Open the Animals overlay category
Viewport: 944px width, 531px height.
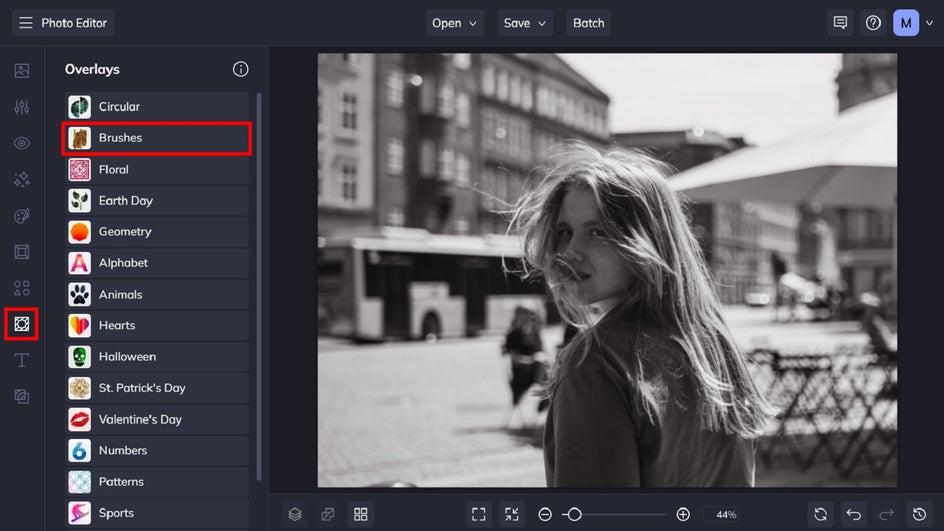pos(157,294)
